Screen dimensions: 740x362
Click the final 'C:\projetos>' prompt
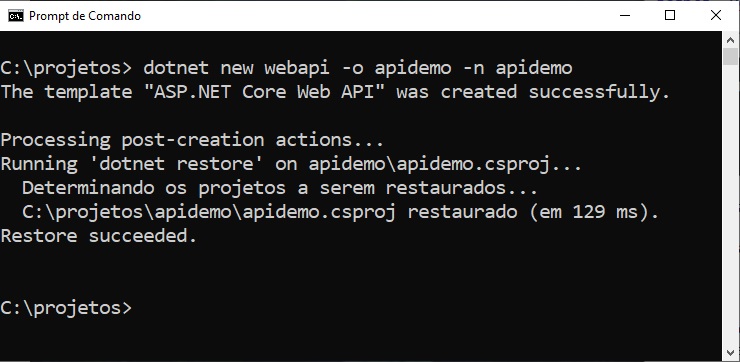[66, 308]
